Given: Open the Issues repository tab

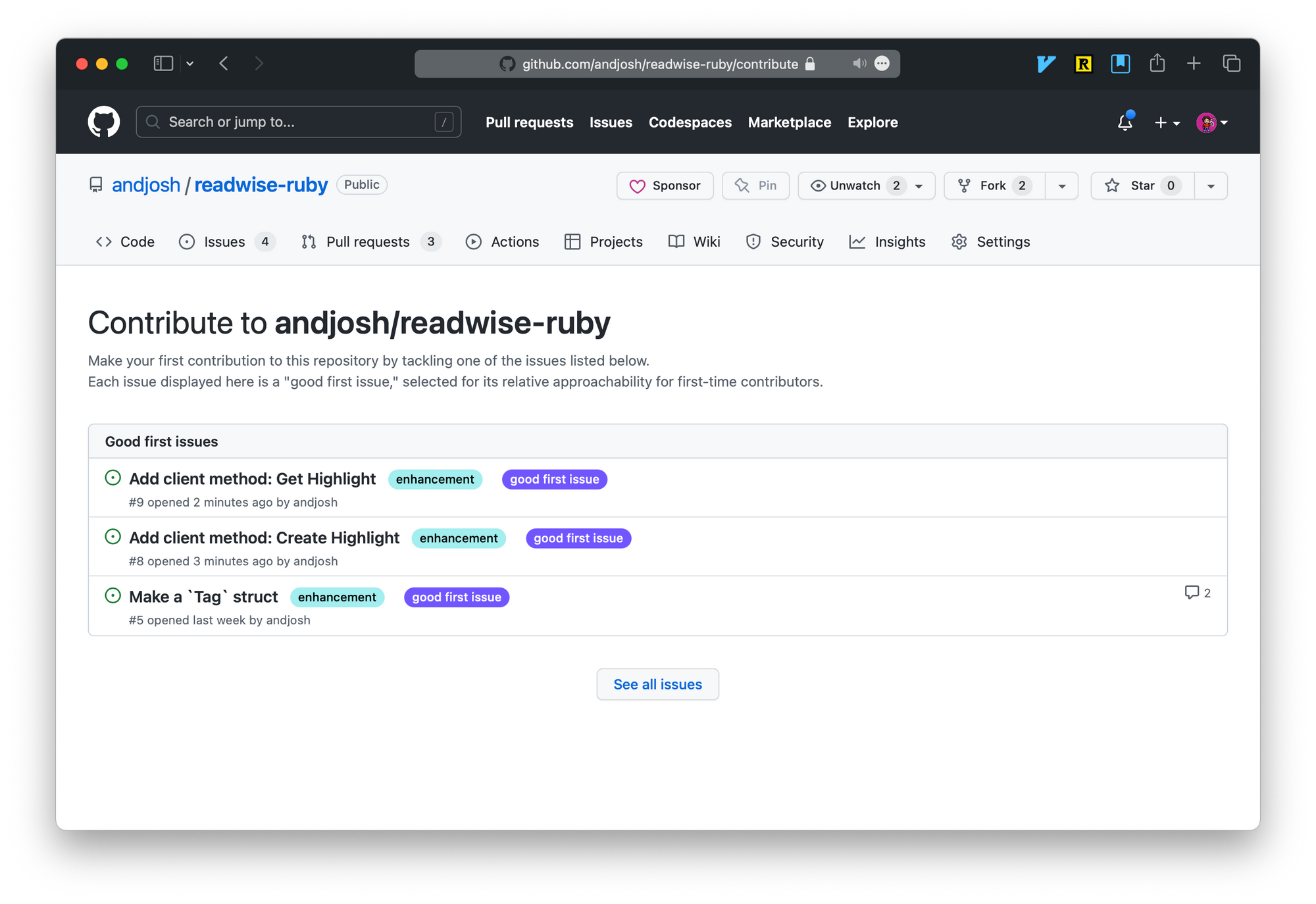Looking at the screenshot, I should pyautogui.click(x=227, y=241).
